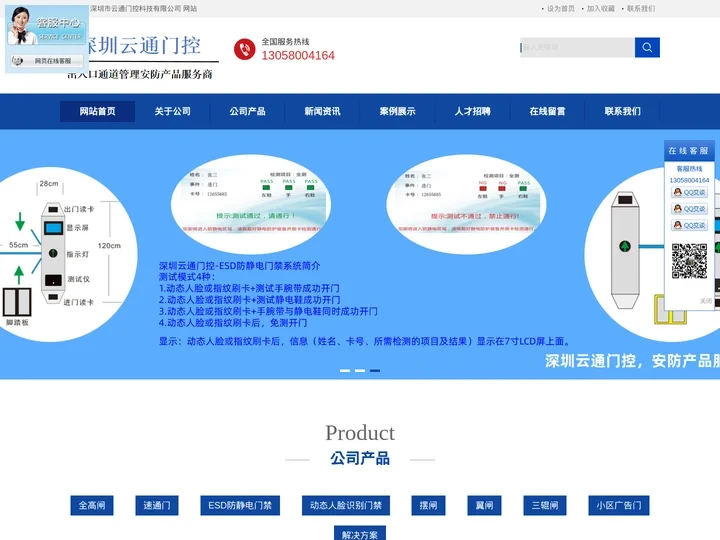Click 设为首页 link at top

[561, 9]
